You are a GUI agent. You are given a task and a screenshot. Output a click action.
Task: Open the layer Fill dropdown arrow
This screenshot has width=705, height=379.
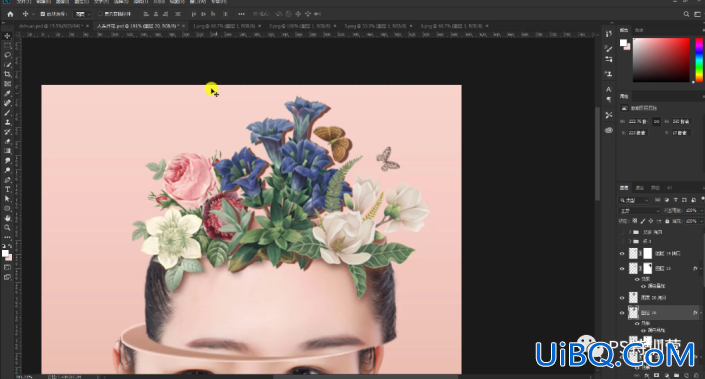tap(701, 221)
